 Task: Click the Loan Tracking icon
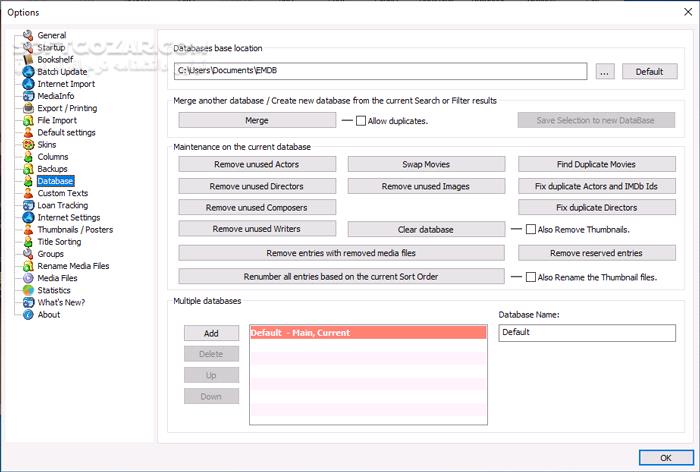coord(28,205)
